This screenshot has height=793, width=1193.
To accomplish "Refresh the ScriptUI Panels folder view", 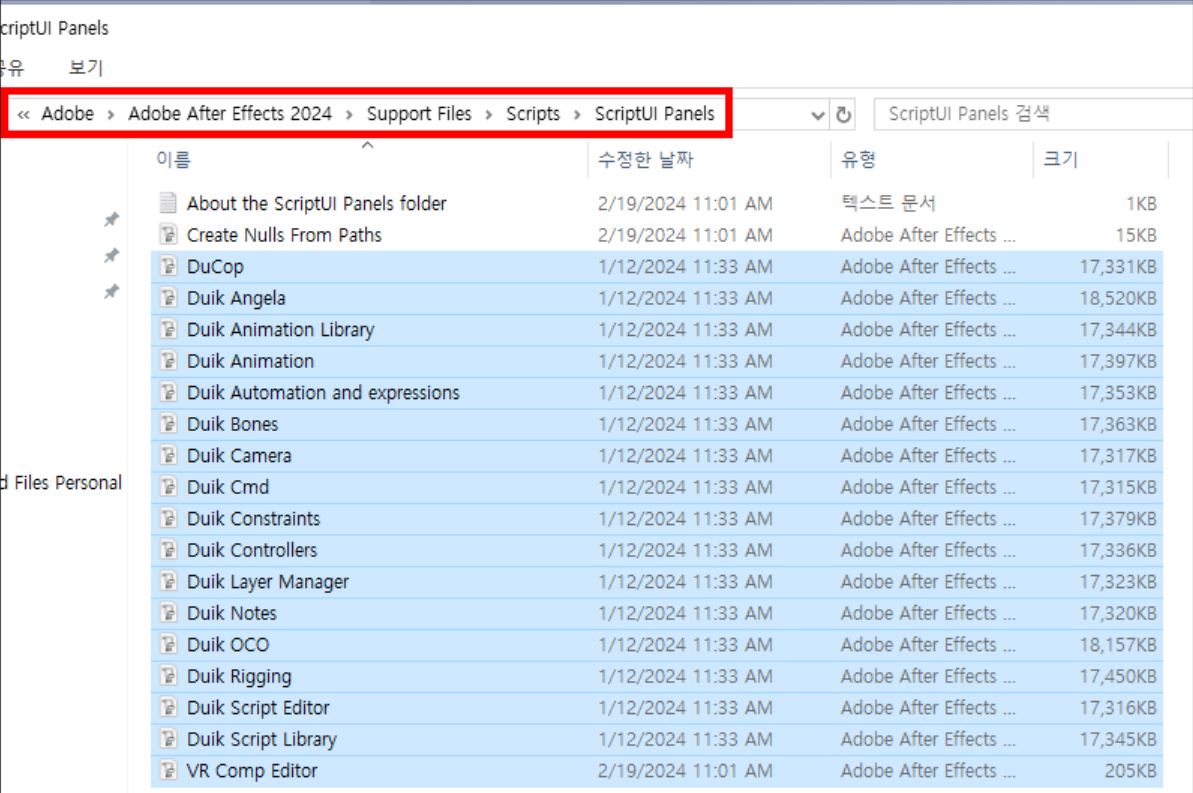I will (x=843, y=114).
